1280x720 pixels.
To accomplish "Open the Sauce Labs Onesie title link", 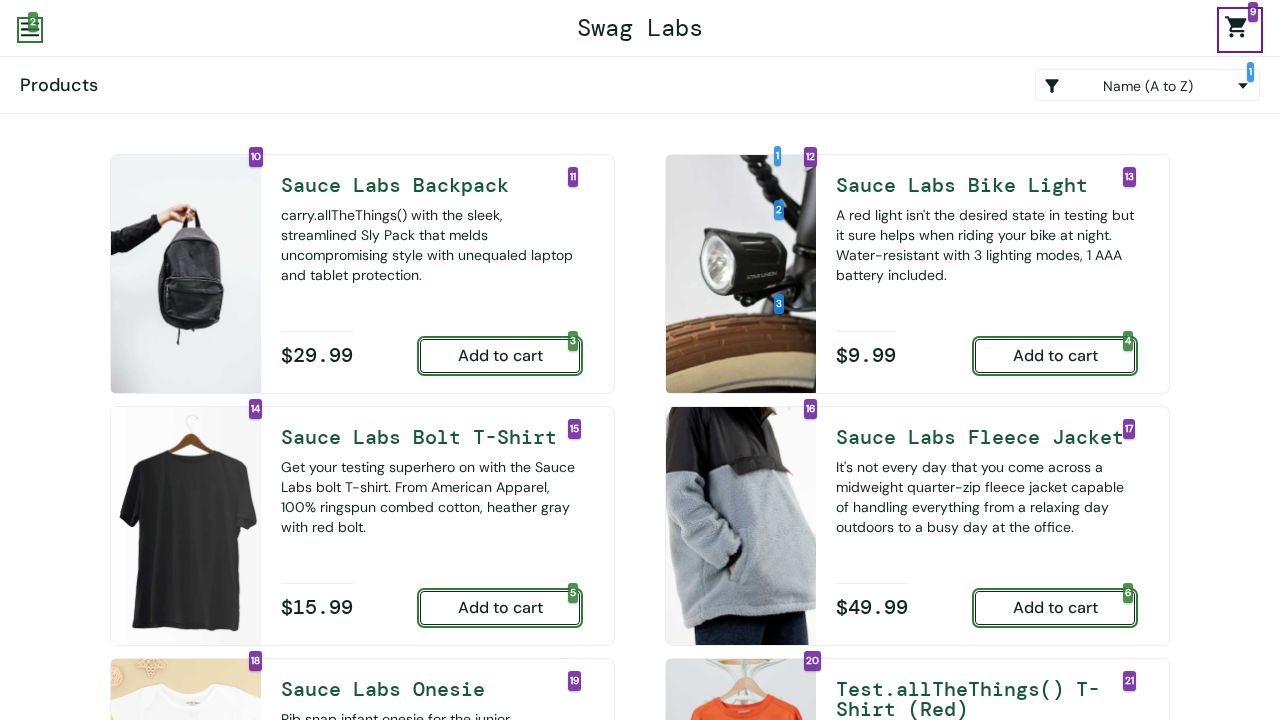I will pos(383,689).
